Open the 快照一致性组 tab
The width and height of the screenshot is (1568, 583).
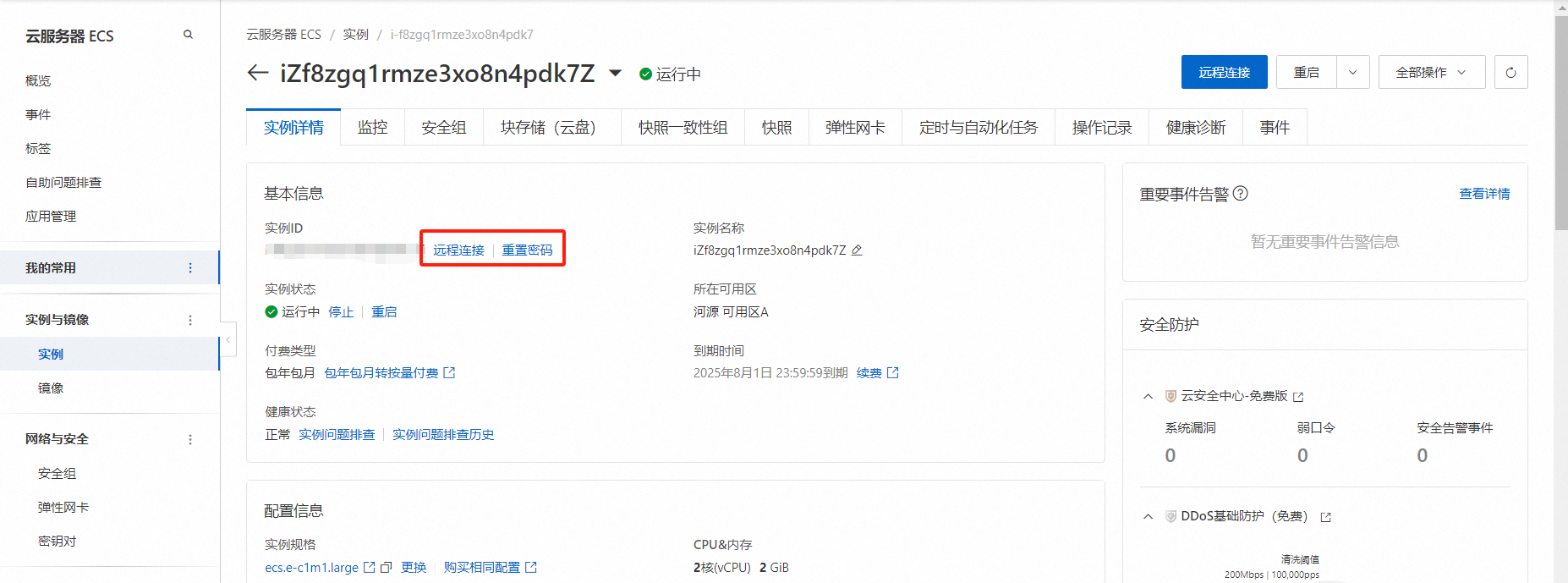[x=683, y=127]
